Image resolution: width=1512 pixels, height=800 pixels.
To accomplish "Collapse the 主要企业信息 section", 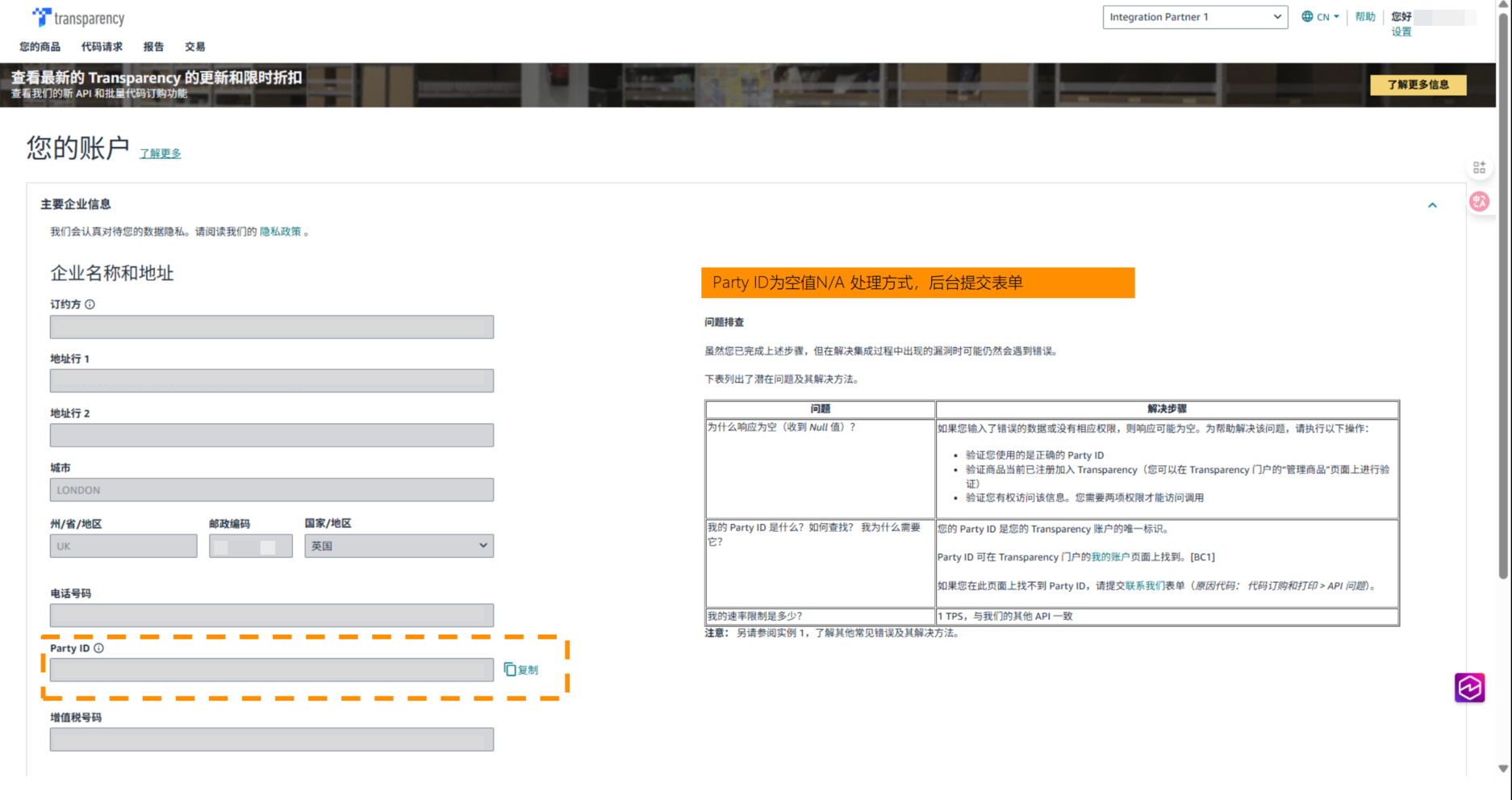I will [x=1432, y=205].
